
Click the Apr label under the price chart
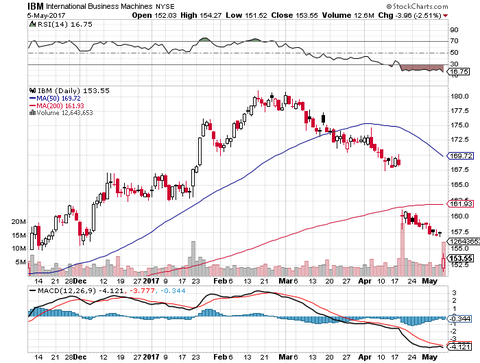pyautogui.click(x=365, y=281)
